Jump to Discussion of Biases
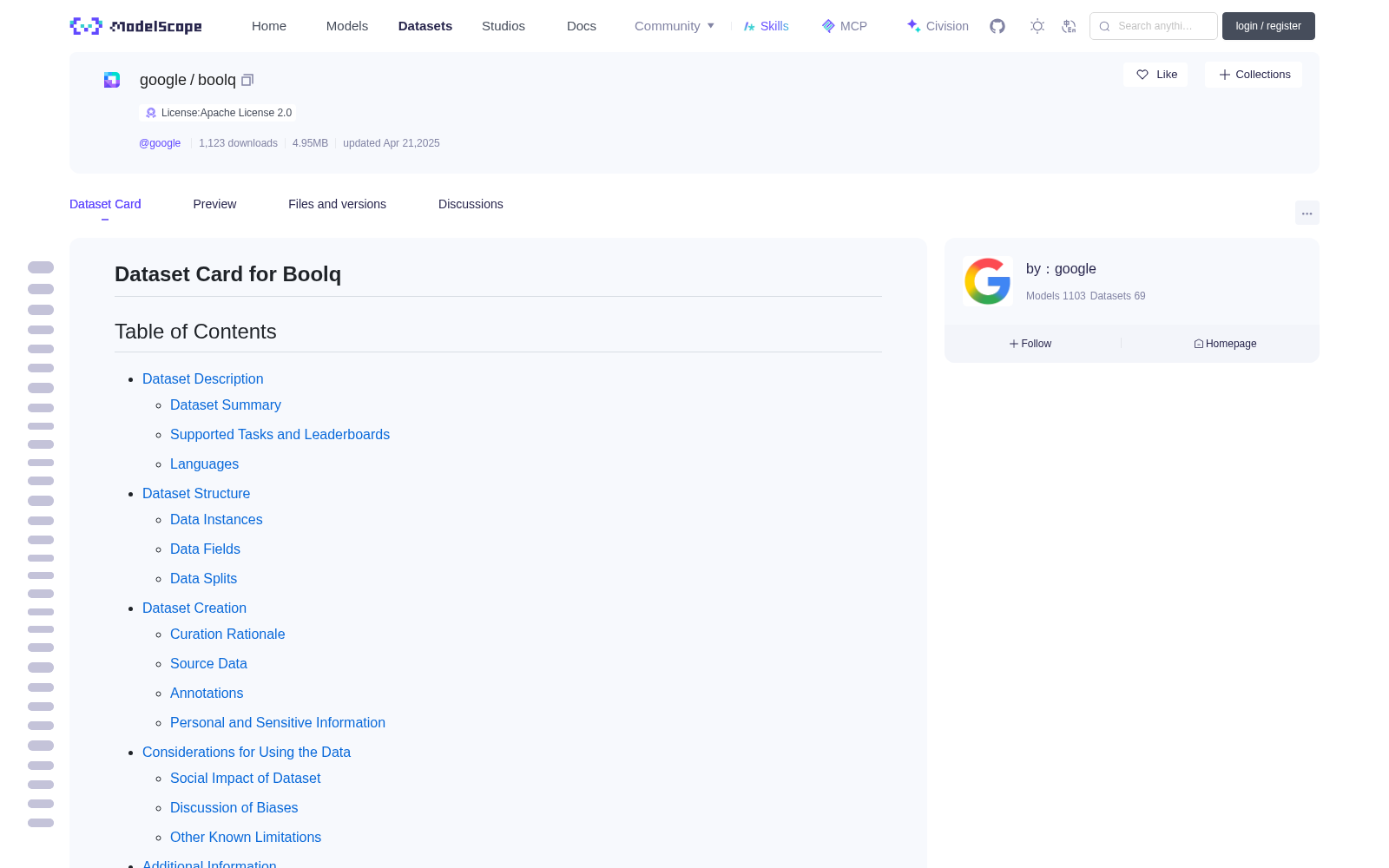Image resolution: width=1389 pixels, height=868 pixels. tap(234, 807)
